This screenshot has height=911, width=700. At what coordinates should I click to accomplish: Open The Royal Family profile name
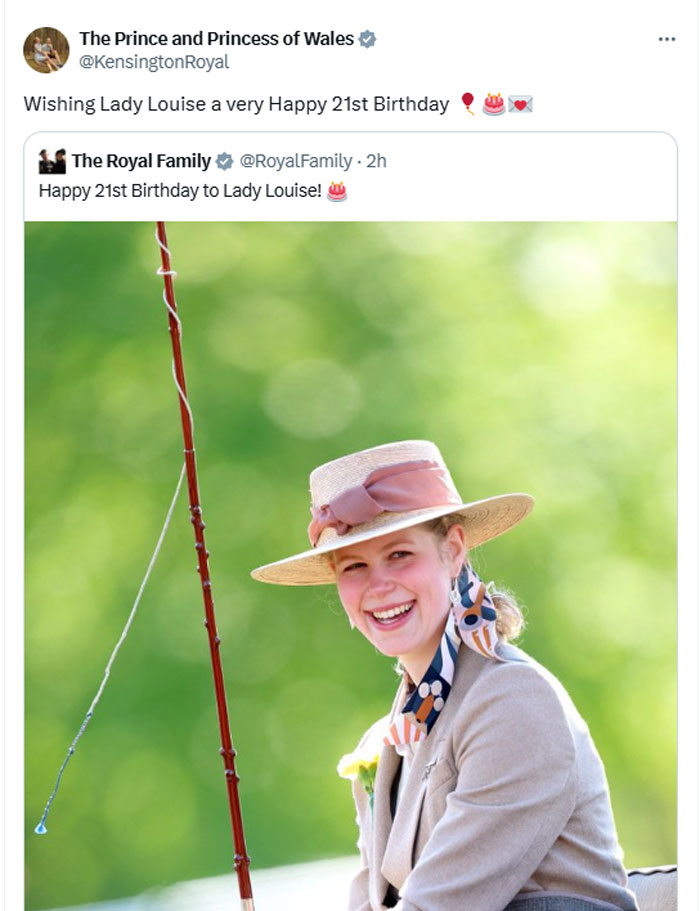(141, 161)
